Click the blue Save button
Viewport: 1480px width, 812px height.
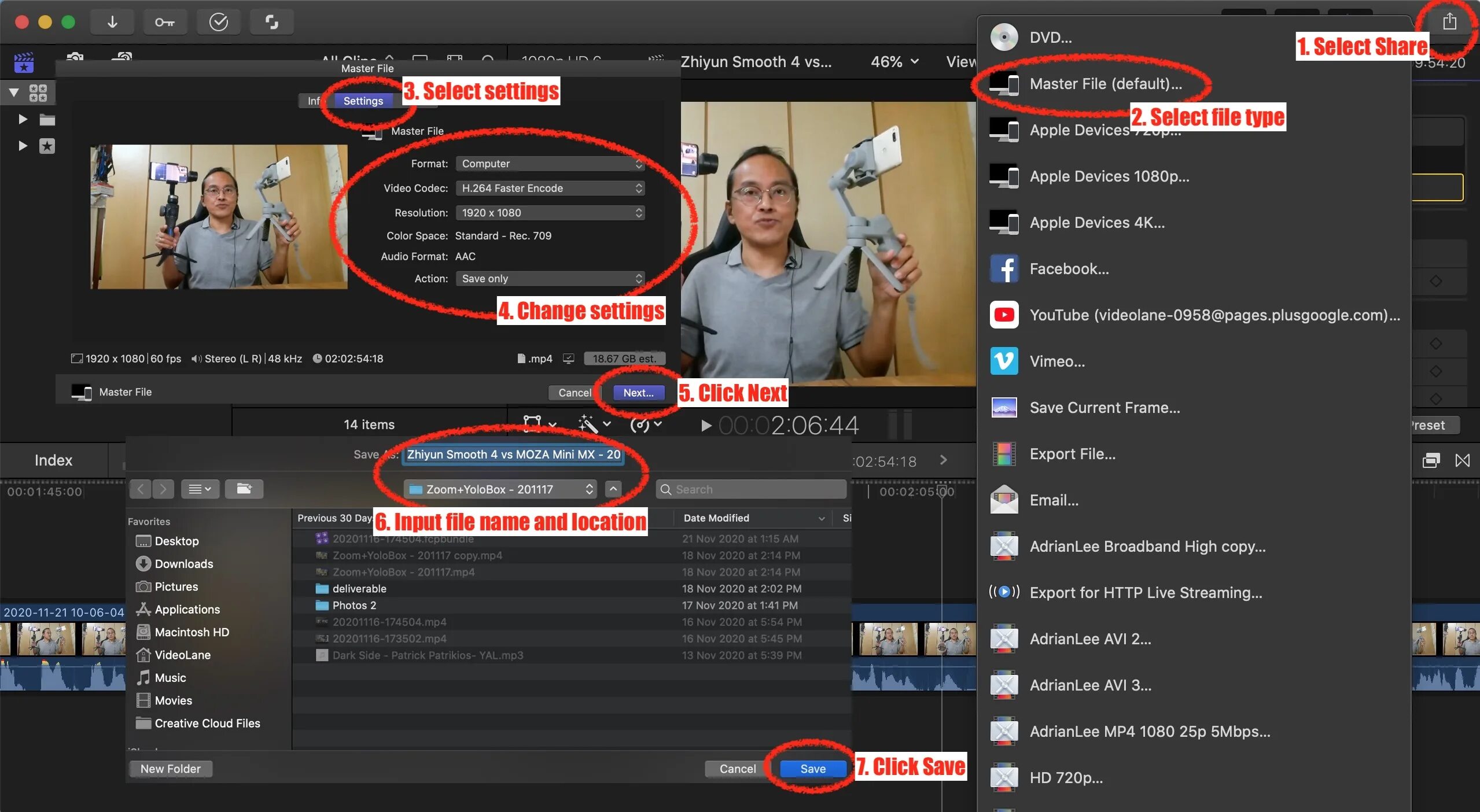pos(812,769)
